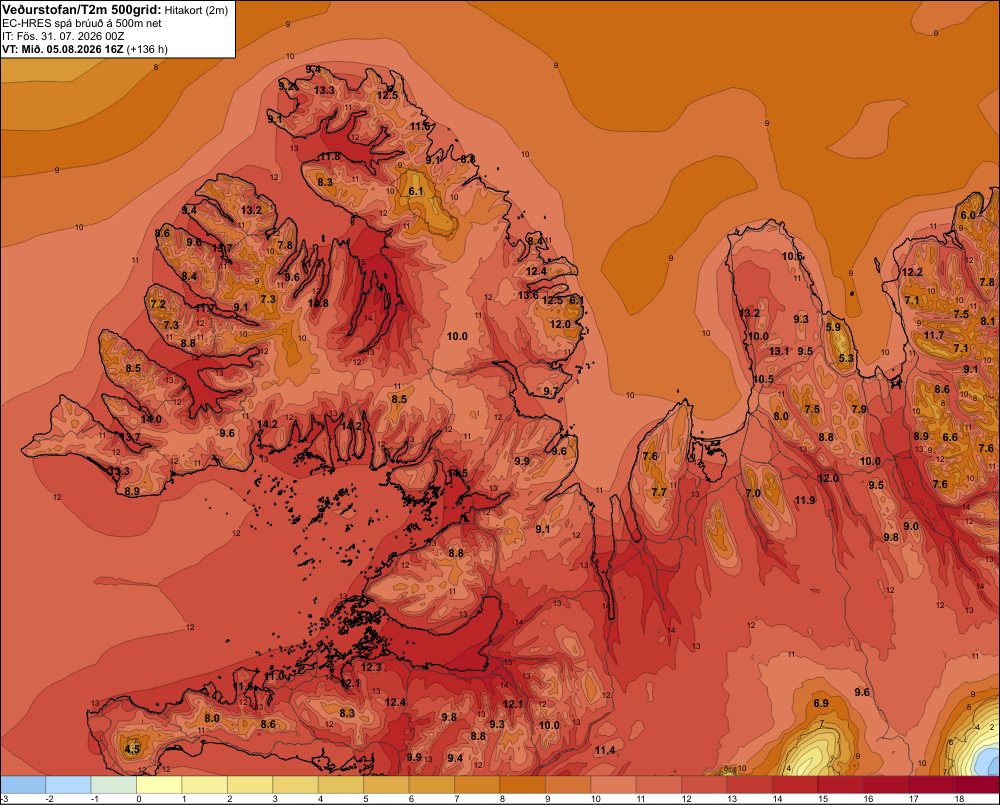Select the EC-HRES spá brúuð á 500m net line
The width and height of the screenshot is (1000, 805).
[x=82, y=23]
